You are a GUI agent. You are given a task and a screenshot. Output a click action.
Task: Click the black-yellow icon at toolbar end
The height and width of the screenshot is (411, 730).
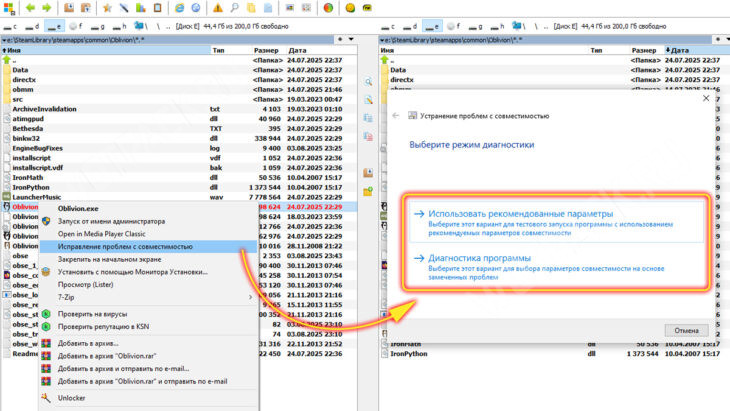coord(367,8)
